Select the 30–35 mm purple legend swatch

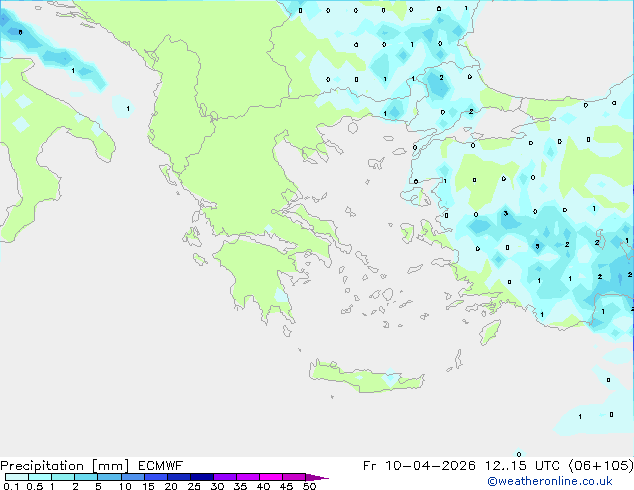(x=225, y=477)
